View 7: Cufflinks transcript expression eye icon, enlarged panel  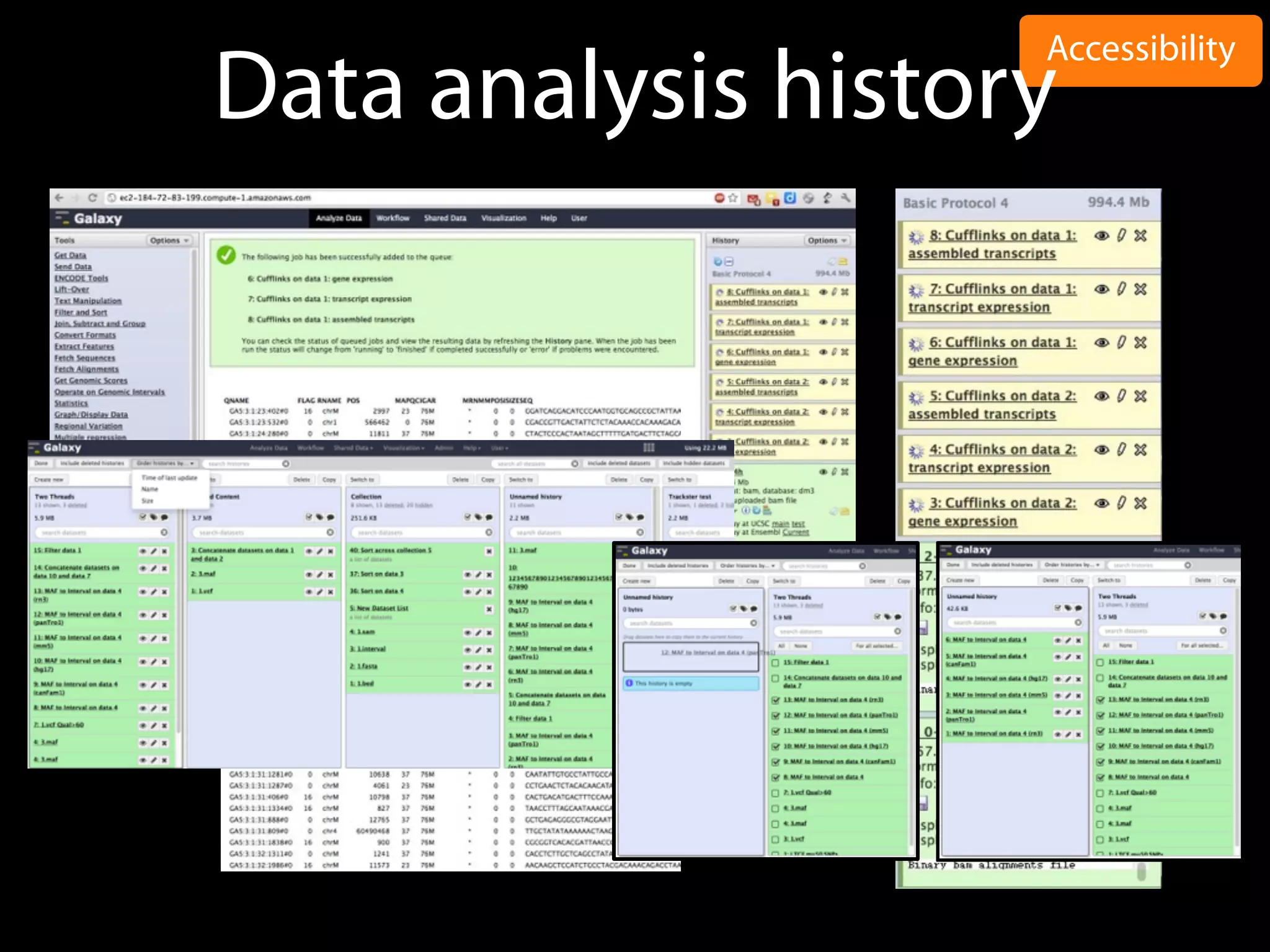(1101, 289)
